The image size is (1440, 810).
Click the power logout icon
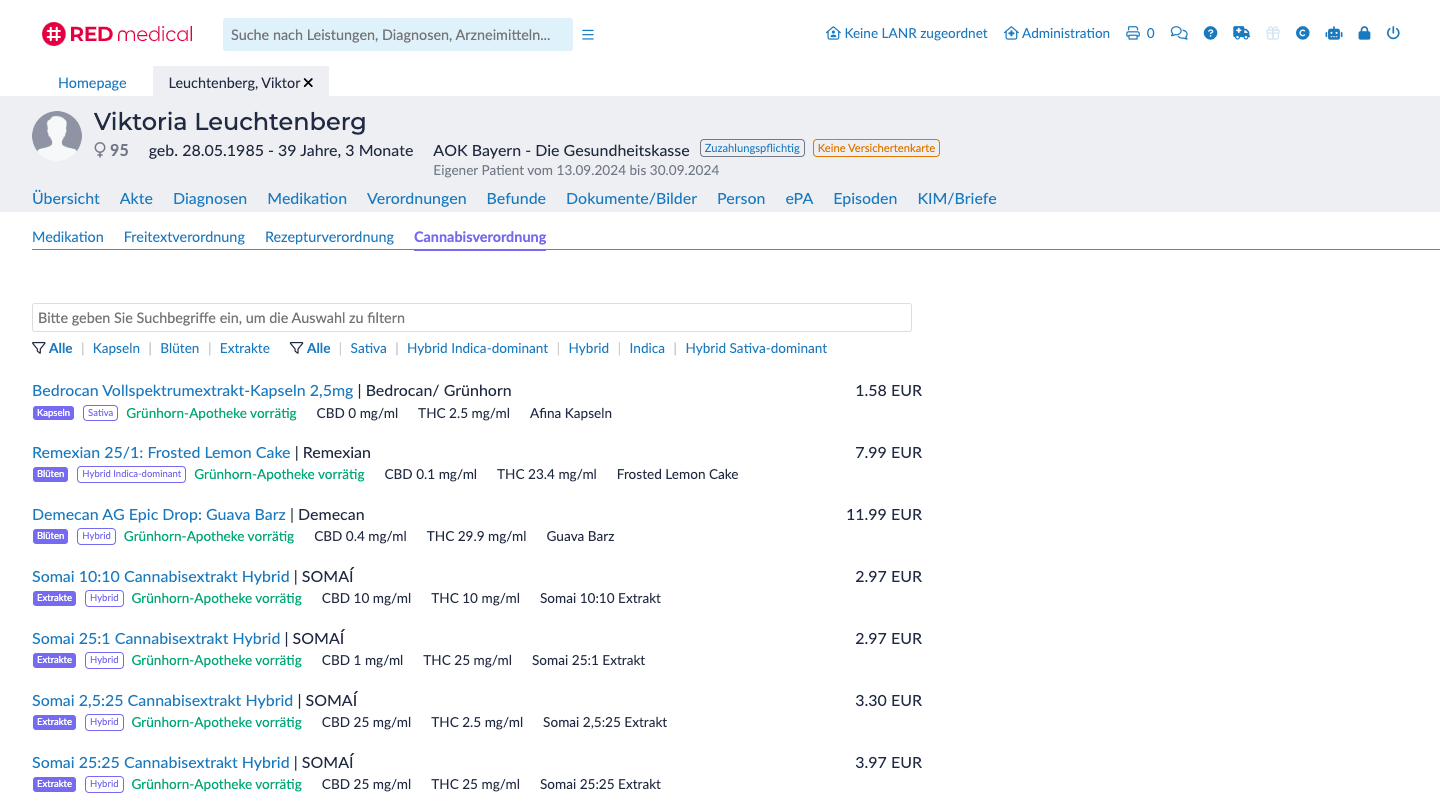point(1393,33)
